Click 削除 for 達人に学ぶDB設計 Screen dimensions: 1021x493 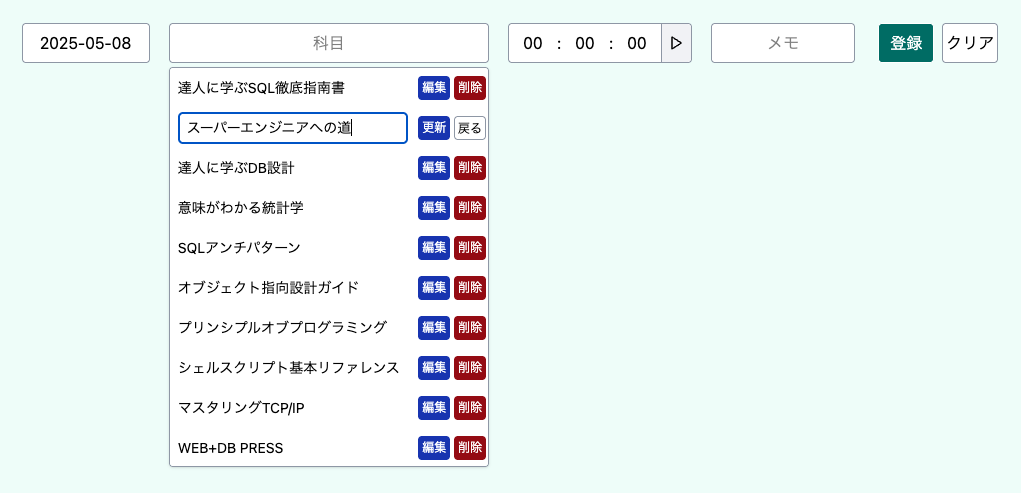pos(470,168)
